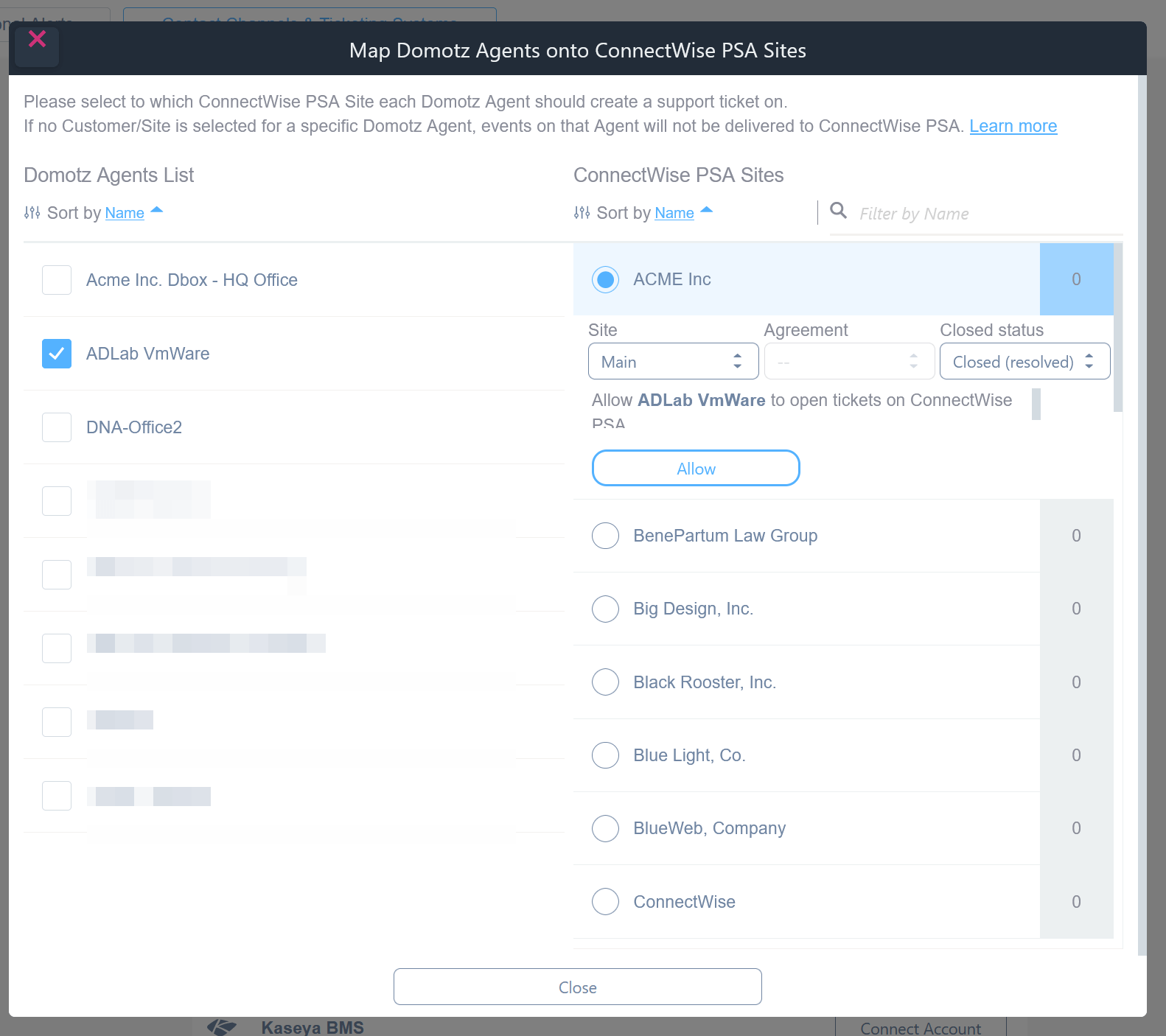Click the DNA-Office2 agent name
The image size is (1166, 1036).
click(134, 427)
